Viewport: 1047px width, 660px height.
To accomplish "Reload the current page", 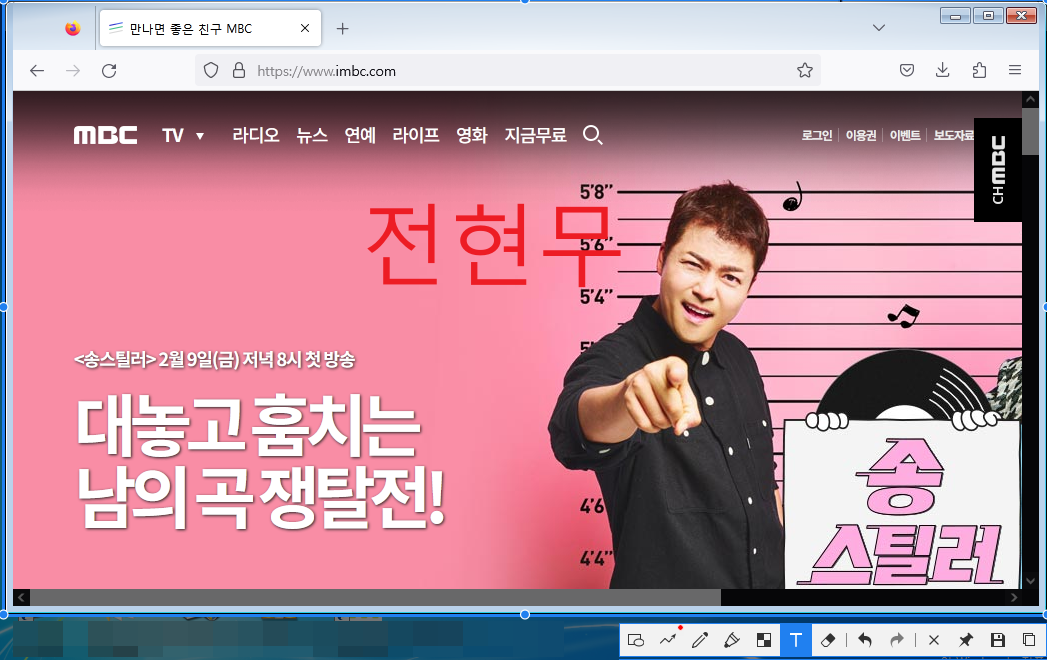I will pyautogui.click(x=109, y=71).
